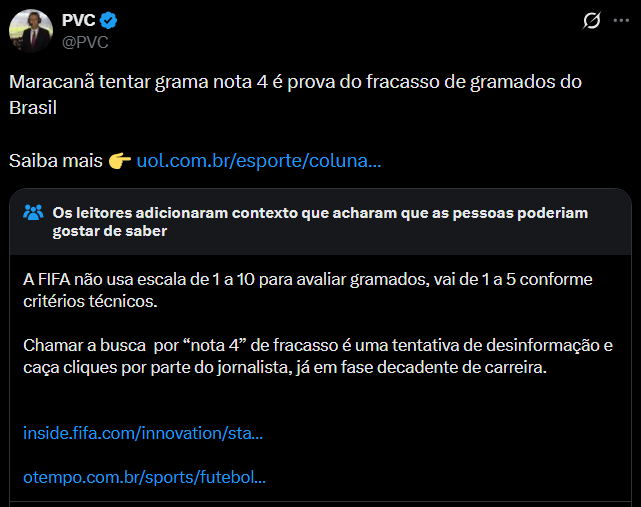Click the pointing hand emoji
The width and height of the screenshot is (641, 507).
tap(120, 160)
